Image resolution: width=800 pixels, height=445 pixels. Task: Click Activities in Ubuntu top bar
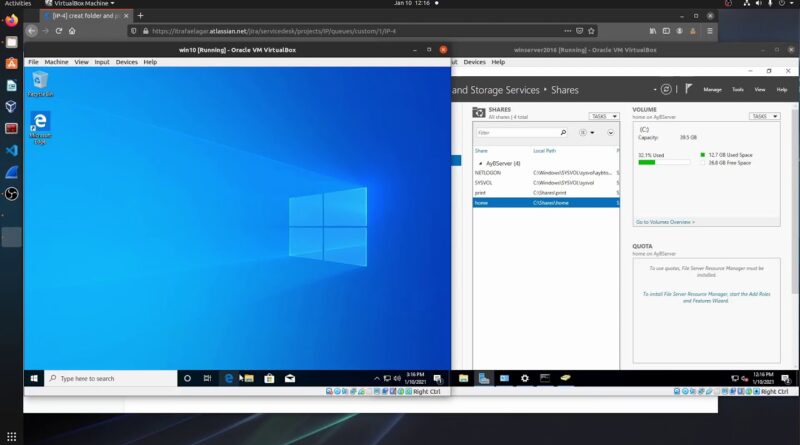coord(17,4)
